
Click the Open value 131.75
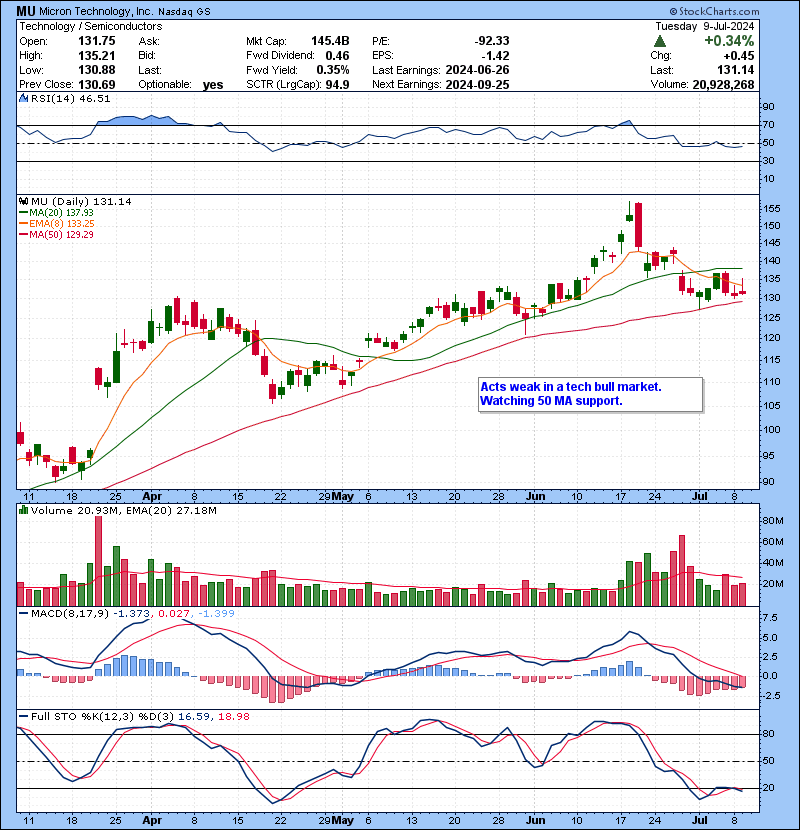point(96,41)
